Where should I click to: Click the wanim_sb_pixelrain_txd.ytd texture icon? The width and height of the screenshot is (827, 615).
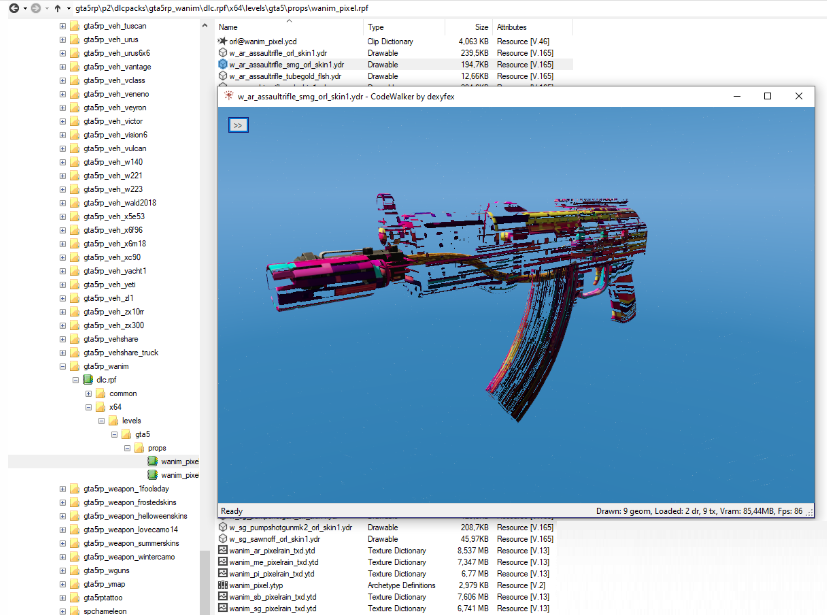coord(223,597)
